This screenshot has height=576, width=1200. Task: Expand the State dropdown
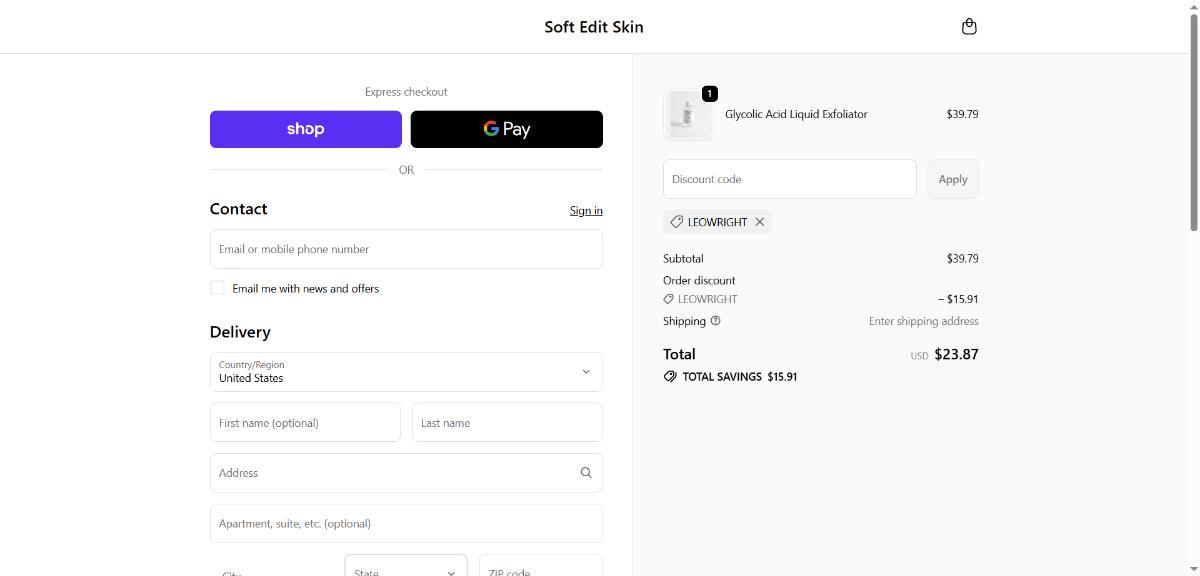[x=406, y=567]
